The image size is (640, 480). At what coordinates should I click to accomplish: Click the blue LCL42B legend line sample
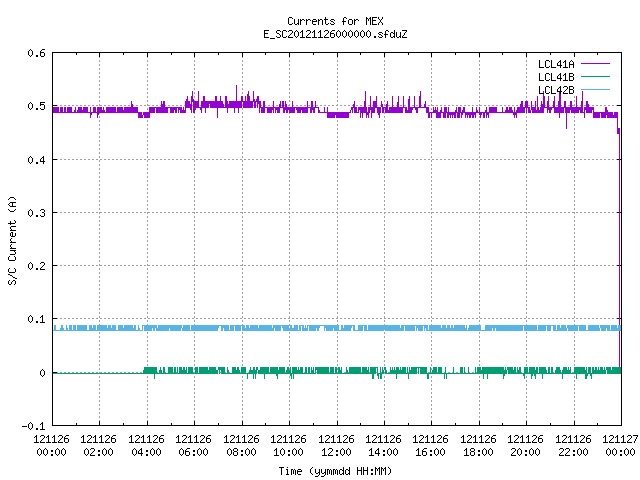[595, 89]
